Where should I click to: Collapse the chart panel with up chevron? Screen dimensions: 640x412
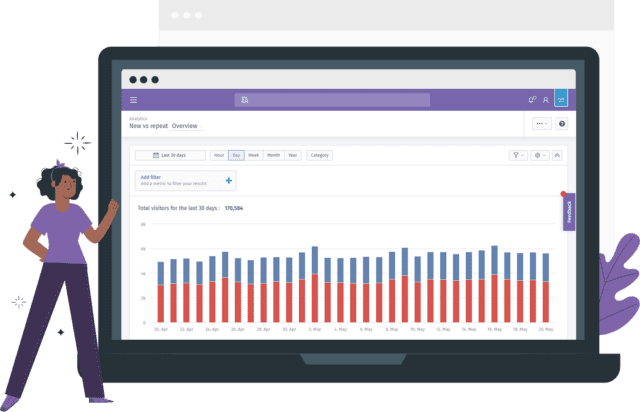click(557, 155)
